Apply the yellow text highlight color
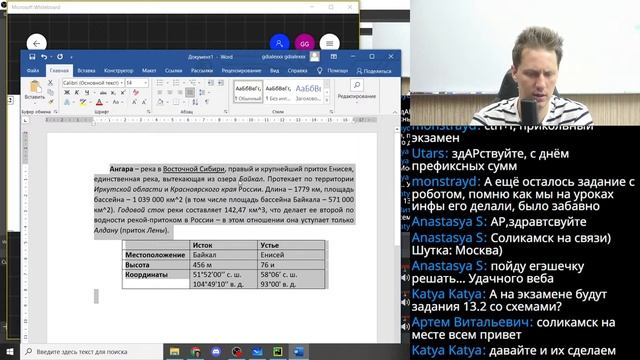Image resolution: width=640 pixels, height=360 pixels. [x=83, y=102]
